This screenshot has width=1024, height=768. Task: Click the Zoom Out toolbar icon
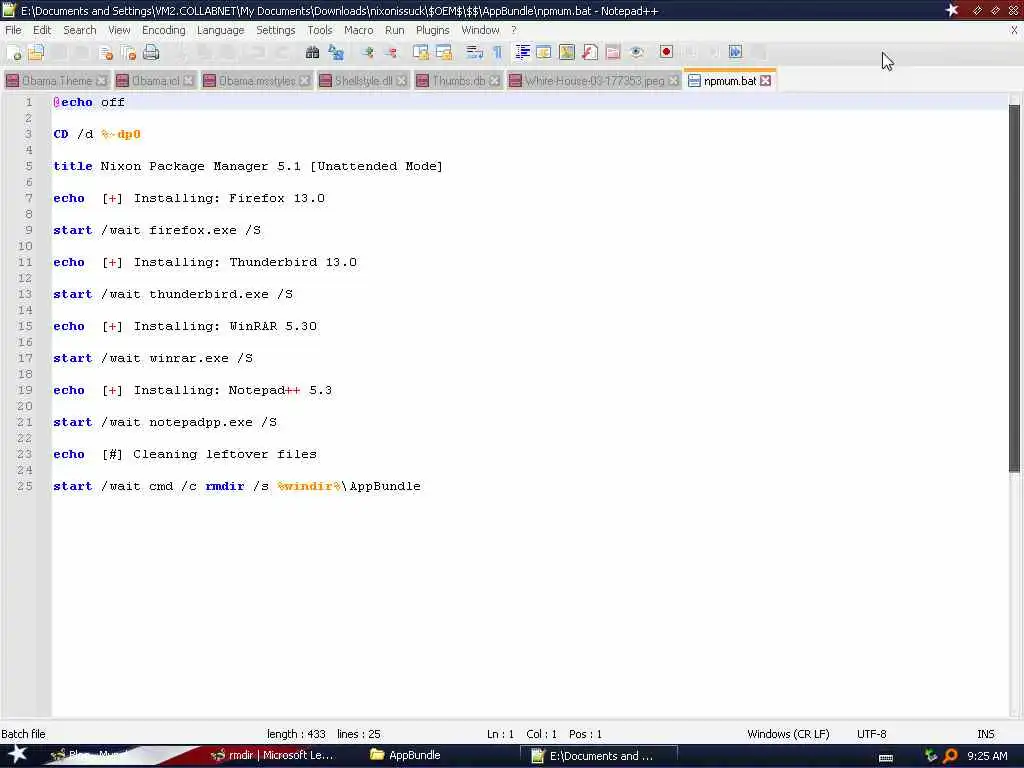click(x=391, y=53)
